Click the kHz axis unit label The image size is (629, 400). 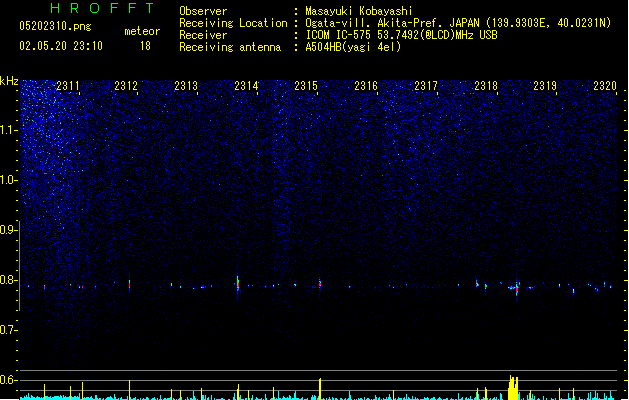[9, 81]
